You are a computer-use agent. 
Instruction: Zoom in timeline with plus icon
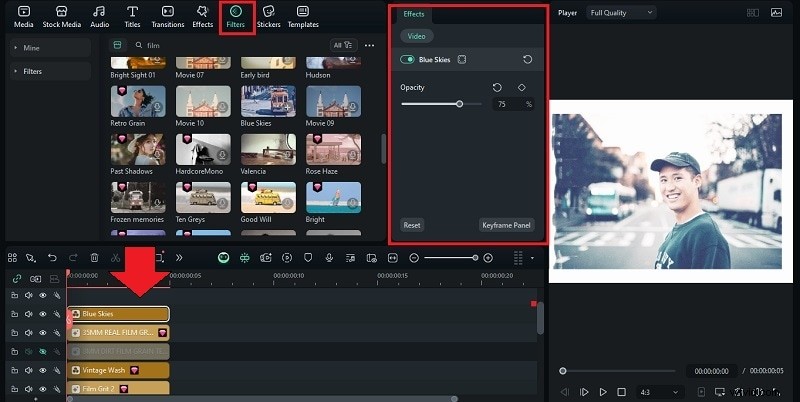pos(488,258)
